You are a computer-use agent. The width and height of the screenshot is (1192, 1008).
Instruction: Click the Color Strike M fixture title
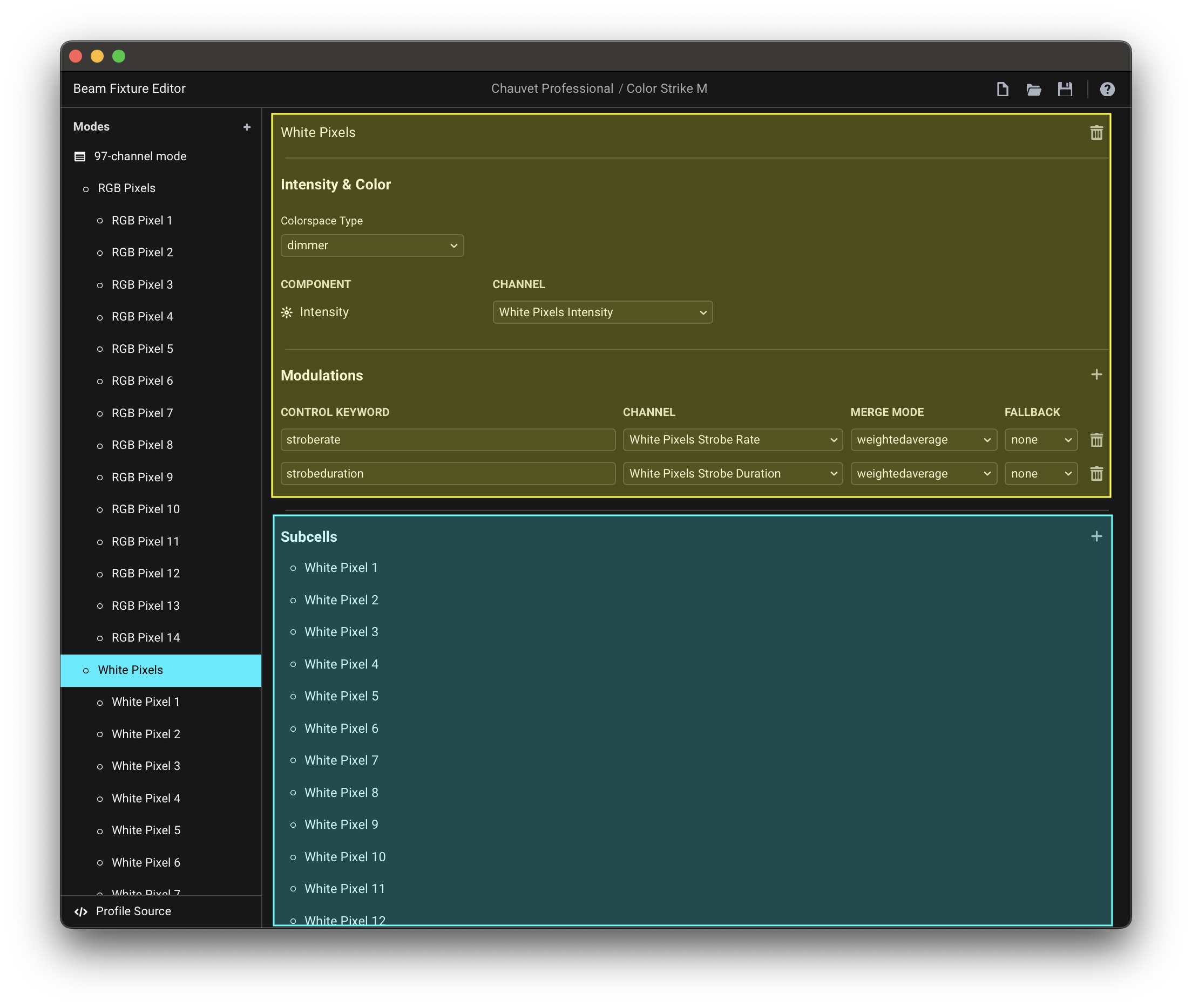tap(667, 88)
